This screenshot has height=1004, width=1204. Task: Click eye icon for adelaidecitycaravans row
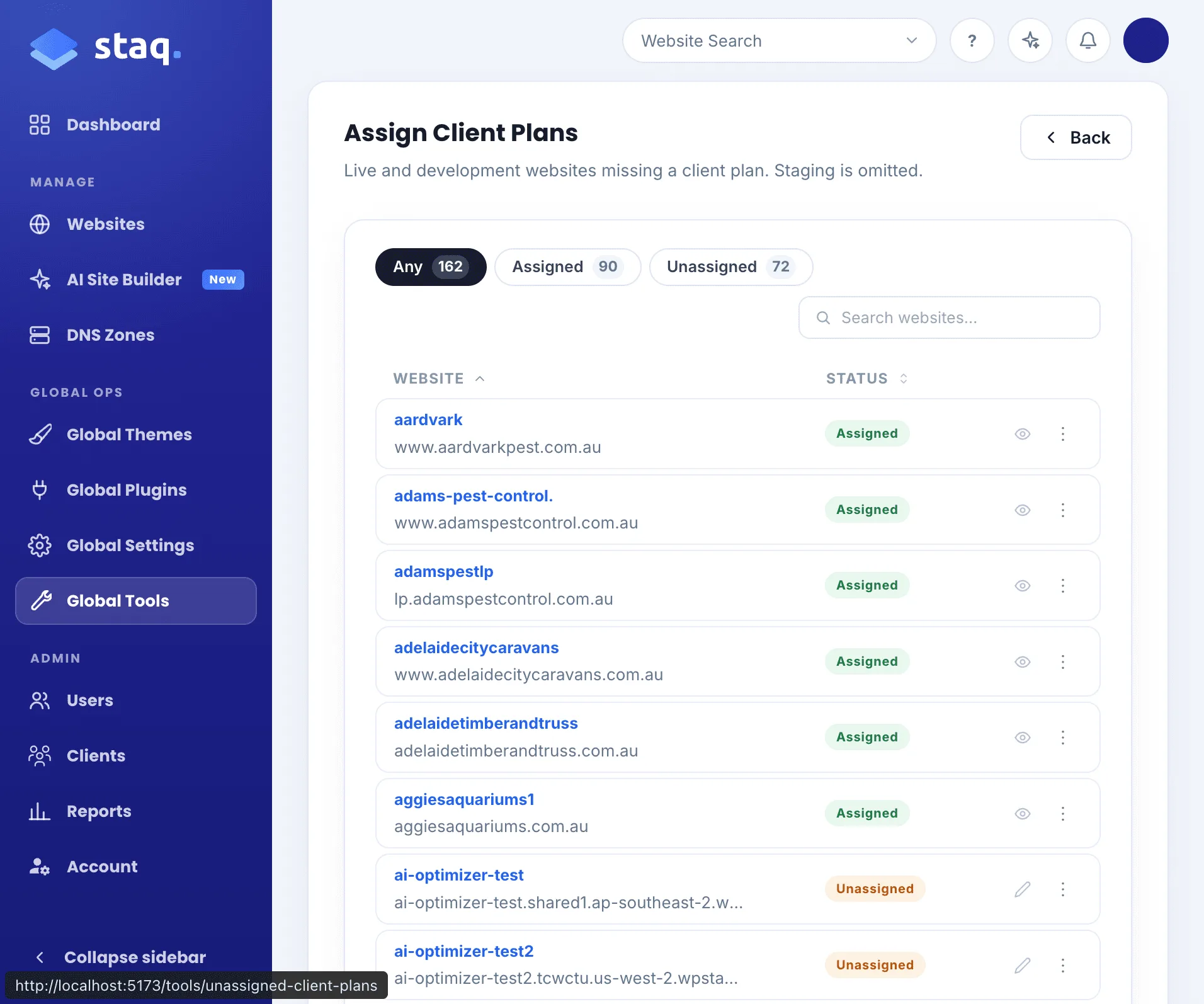[x=1023, y=662]
